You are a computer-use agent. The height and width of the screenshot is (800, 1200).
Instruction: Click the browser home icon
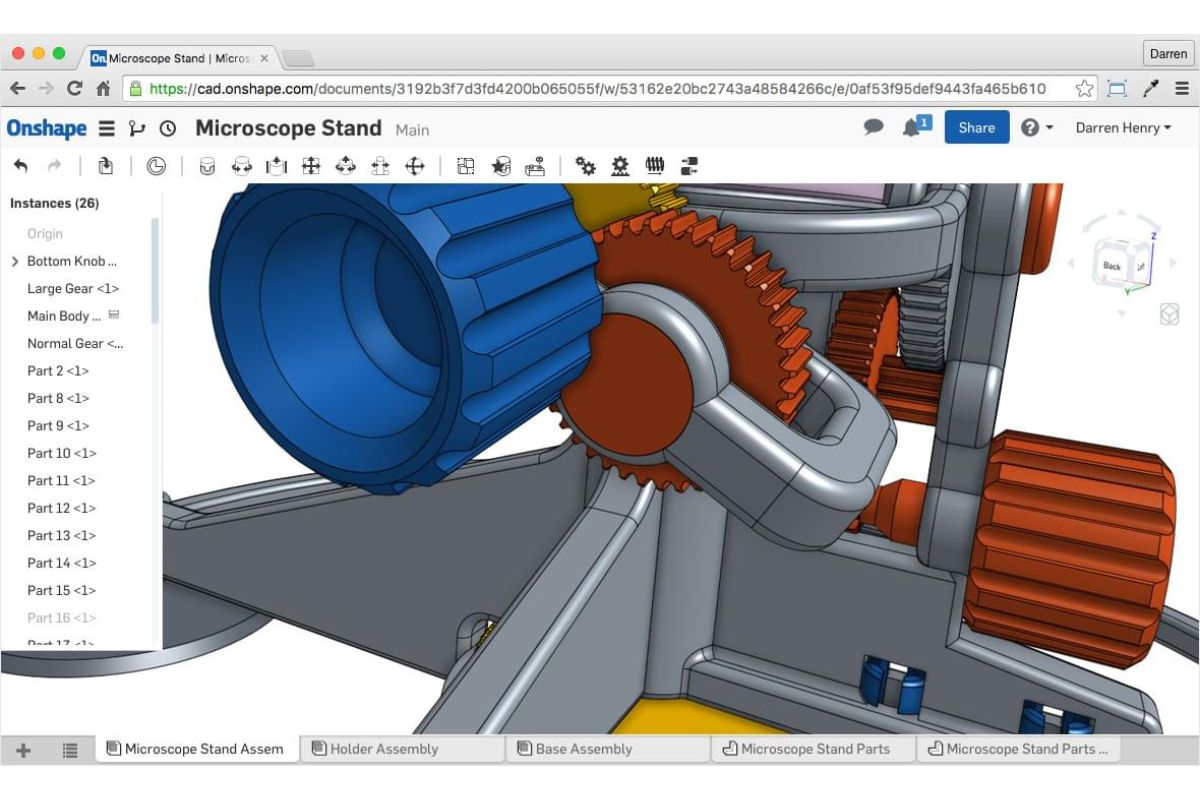tap(103, 88)
